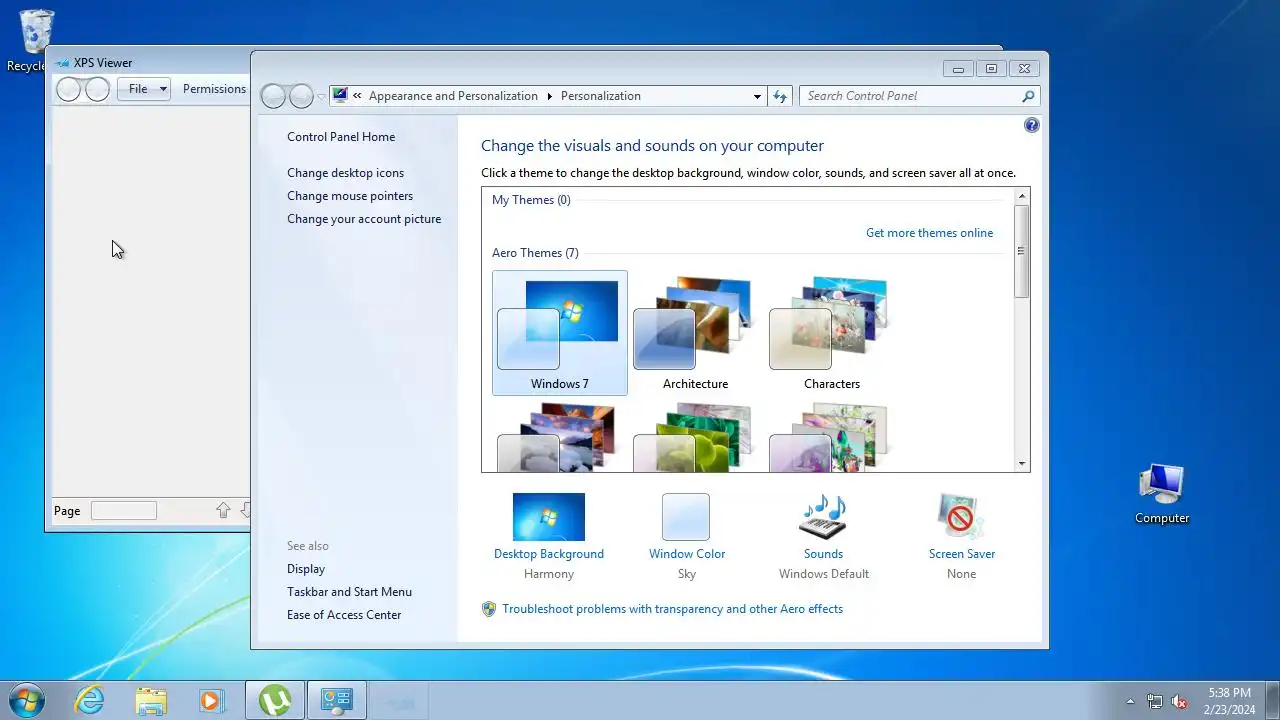Click the Show desktop strip at the taskbar end
1280x720 pixels.
(1272, 701)
